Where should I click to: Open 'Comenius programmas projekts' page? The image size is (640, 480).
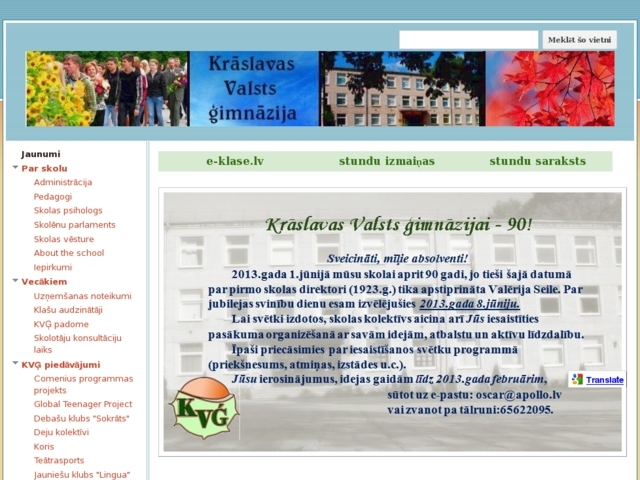[83, 384]
